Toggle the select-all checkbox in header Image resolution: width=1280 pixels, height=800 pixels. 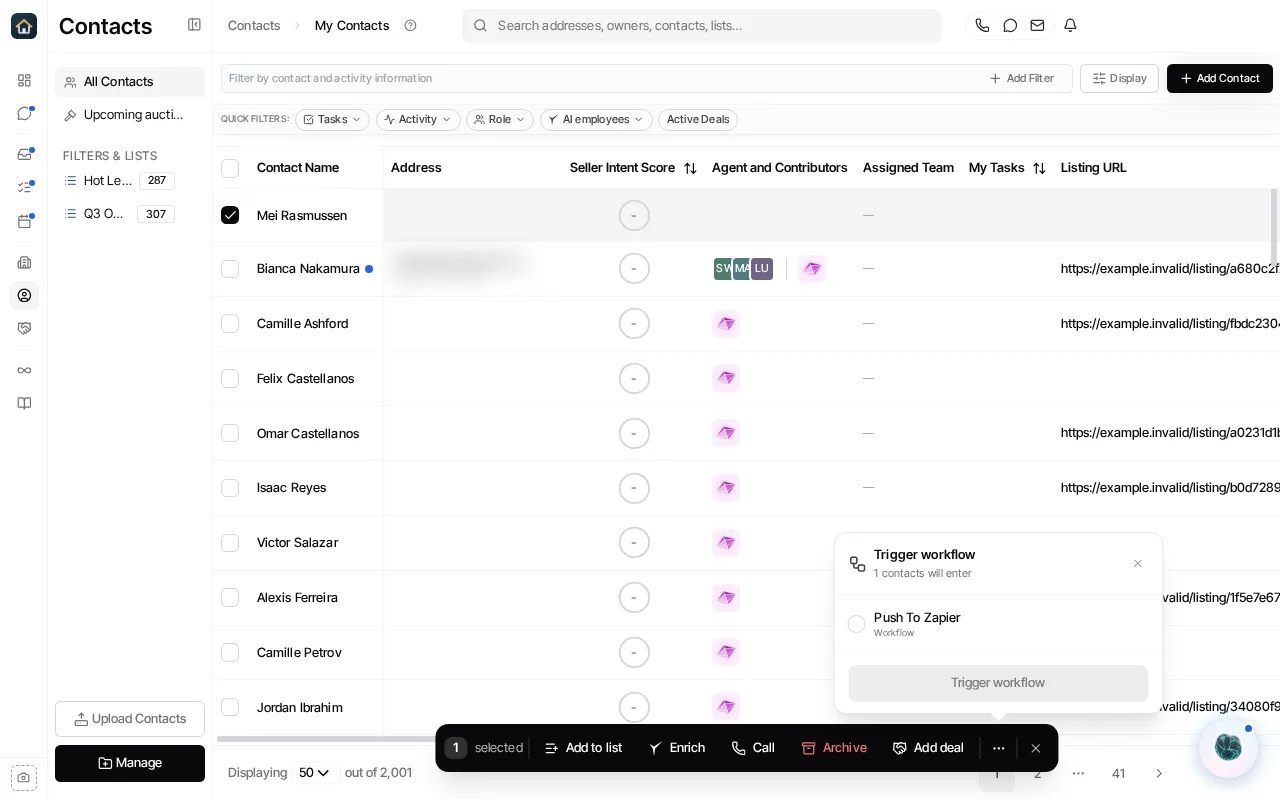[x=230, y=168]
